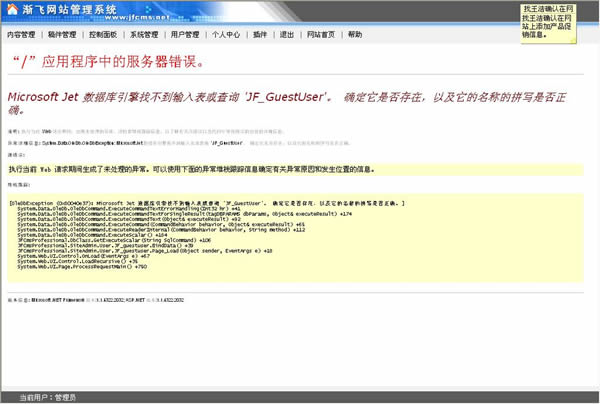Image resolution: width=600 pixels, height=404 pixels.
Task: Click the OleDbException first stack trace line
Action: pyautogui.click(x=207, y=203)
